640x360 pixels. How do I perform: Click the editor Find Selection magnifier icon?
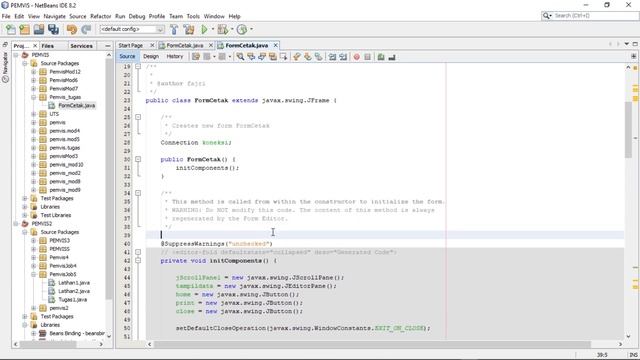(240, 57)
